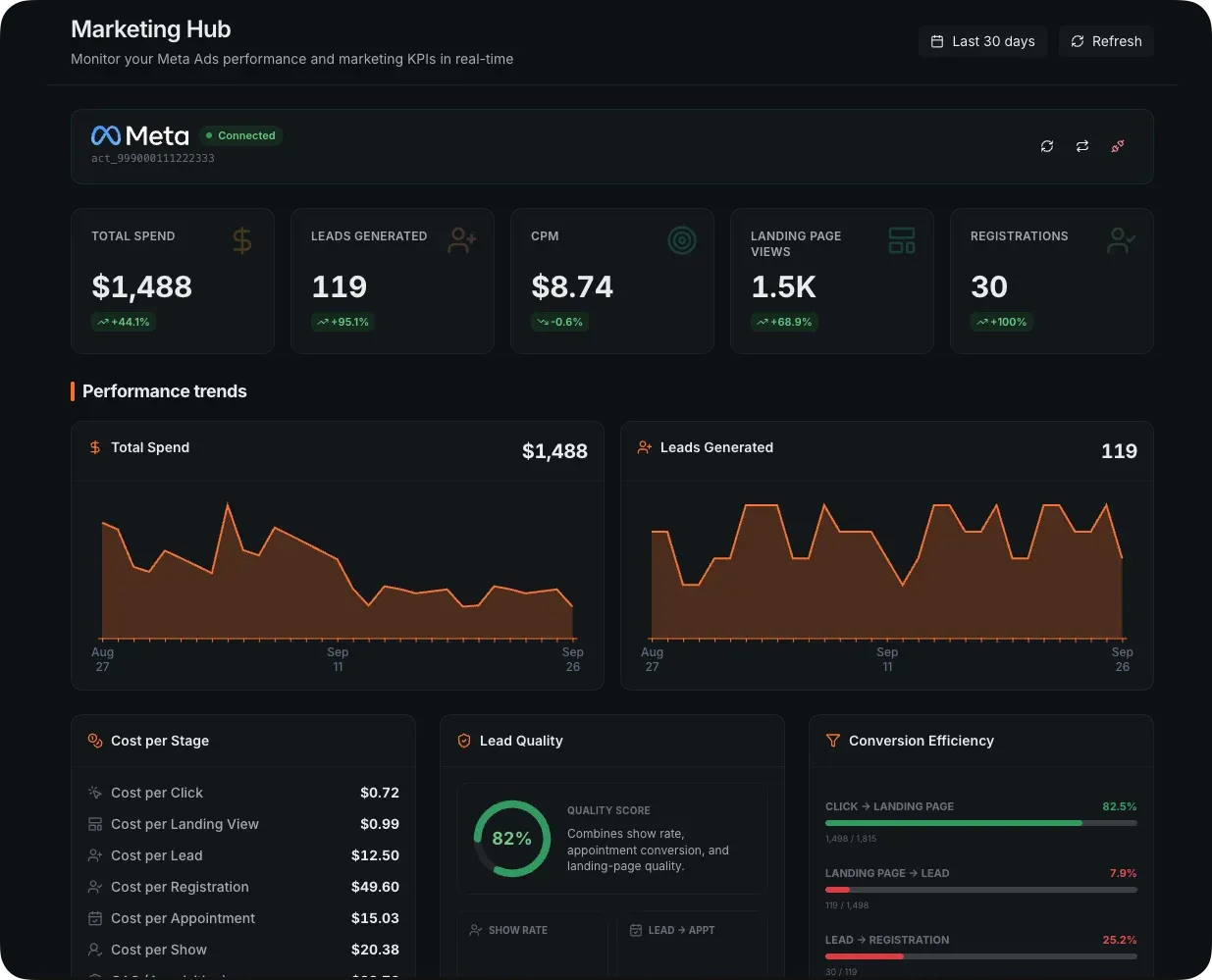Screen dimensions: 1212x980
Task: Click the calendar icon beside Cost per Appointment
Action: pyautogui.click(x=95, y=918)
